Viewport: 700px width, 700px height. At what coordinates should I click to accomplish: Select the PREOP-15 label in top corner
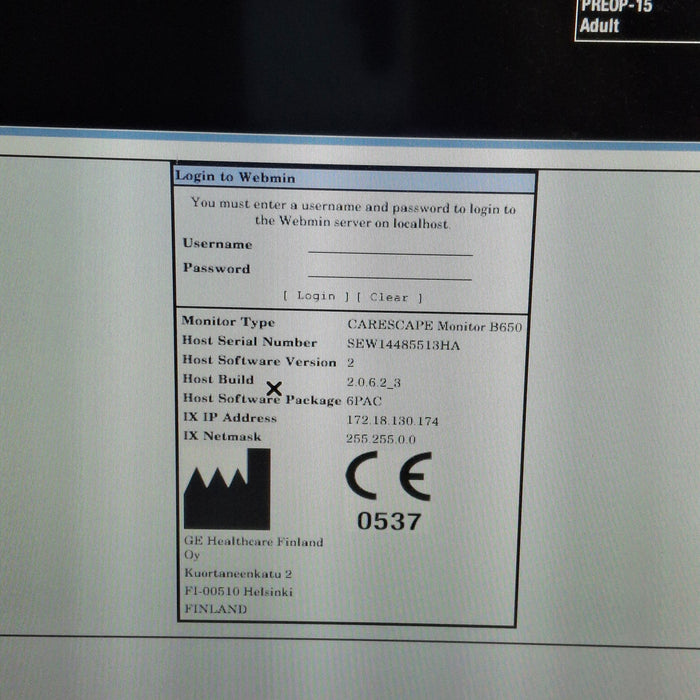pos(615,6)
